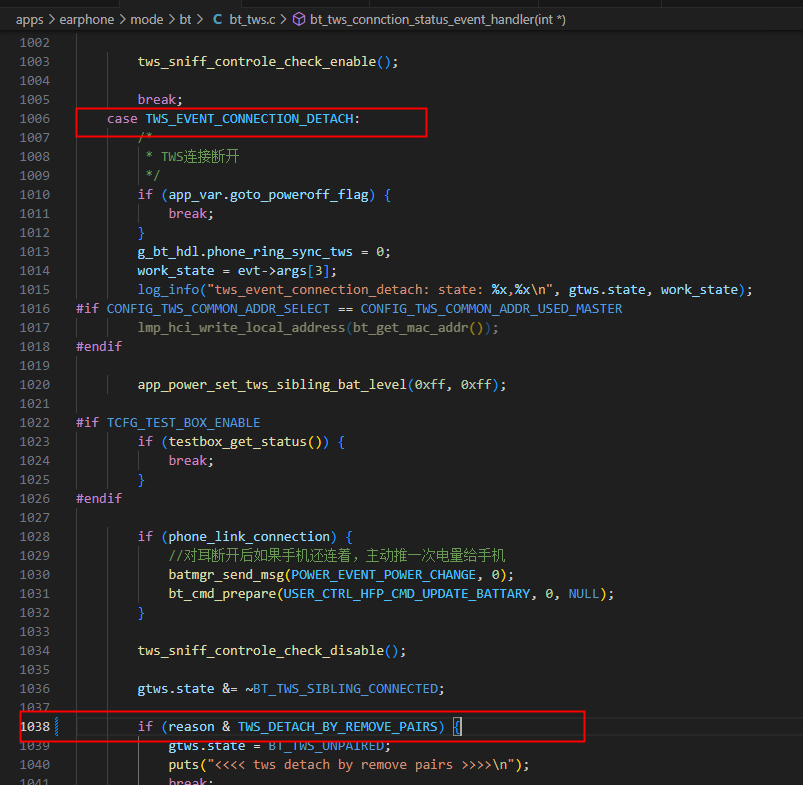Click line number 1022 in the gutter
Viewport: 803px width, 785px height.
point(35,423)
